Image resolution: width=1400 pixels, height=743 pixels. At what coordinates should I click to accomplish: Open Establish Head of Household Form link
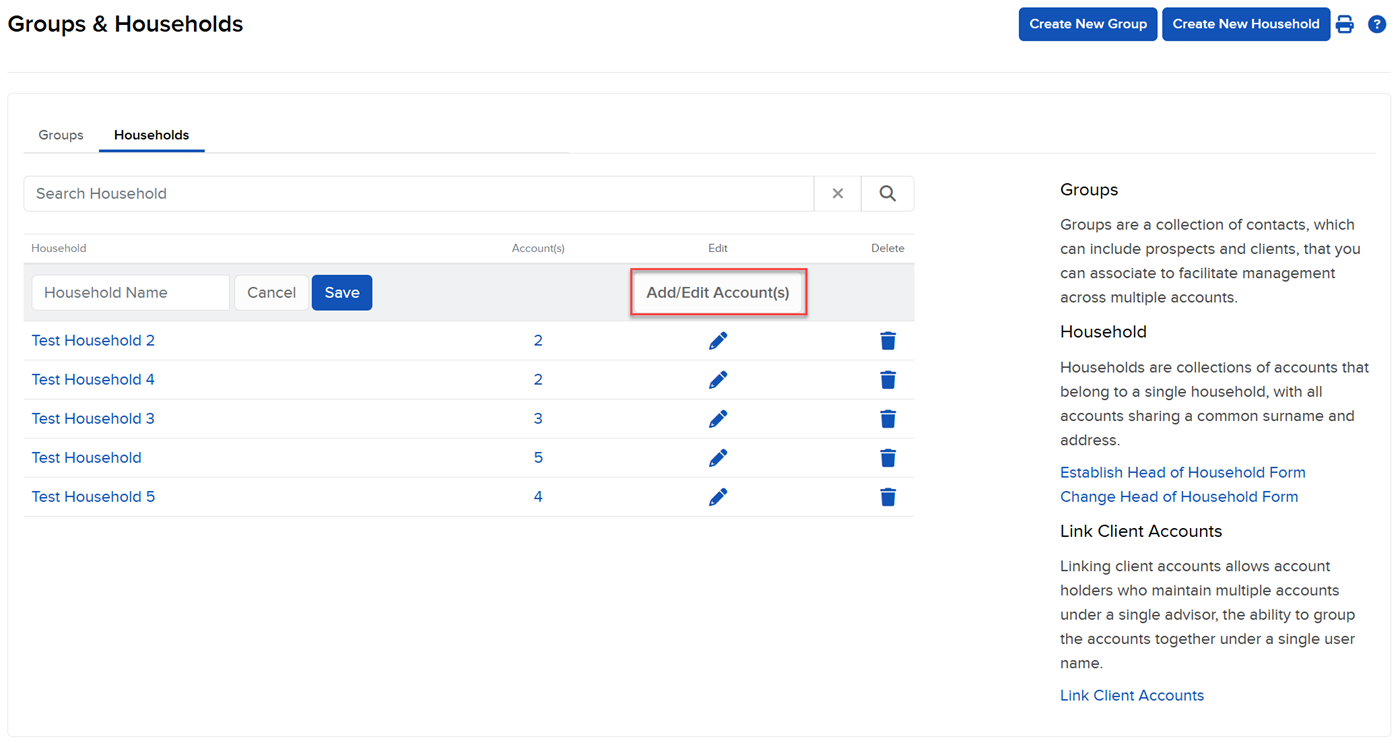pyautogui.click(x=1183, y=473)
